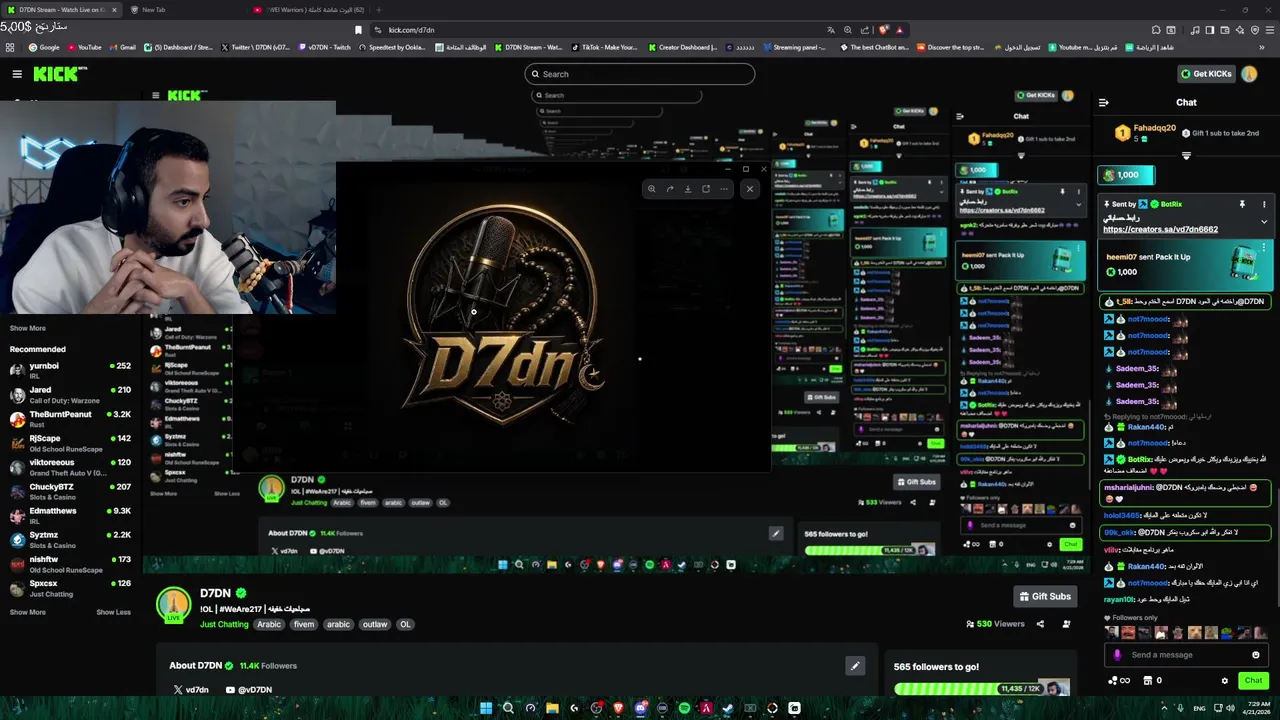Click the Kick search field
This screenshot has height=720, width=1280.
(x=640, y=74)
